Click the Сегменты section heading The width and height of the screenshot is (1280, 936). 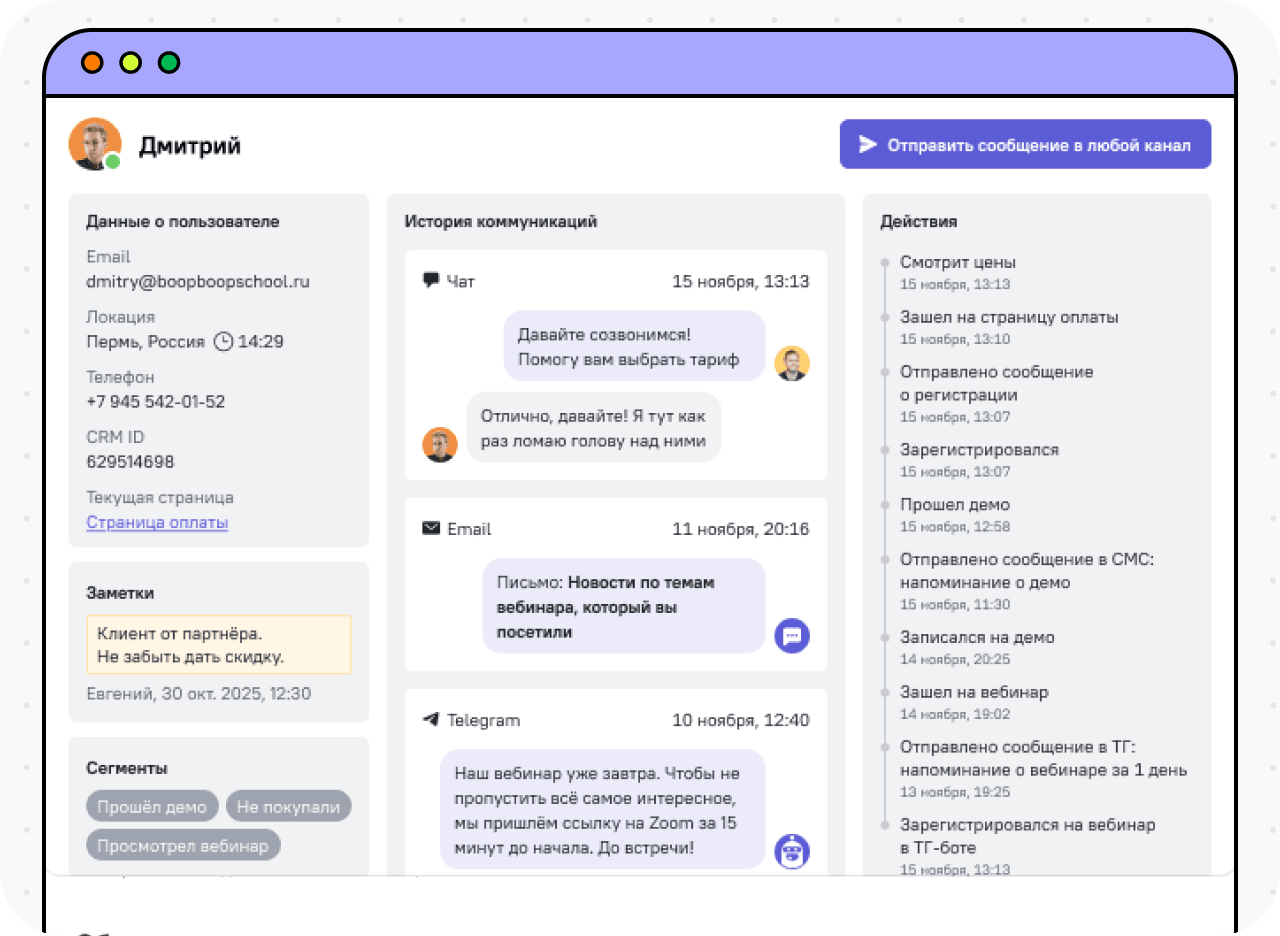click(x=127, y=768)
